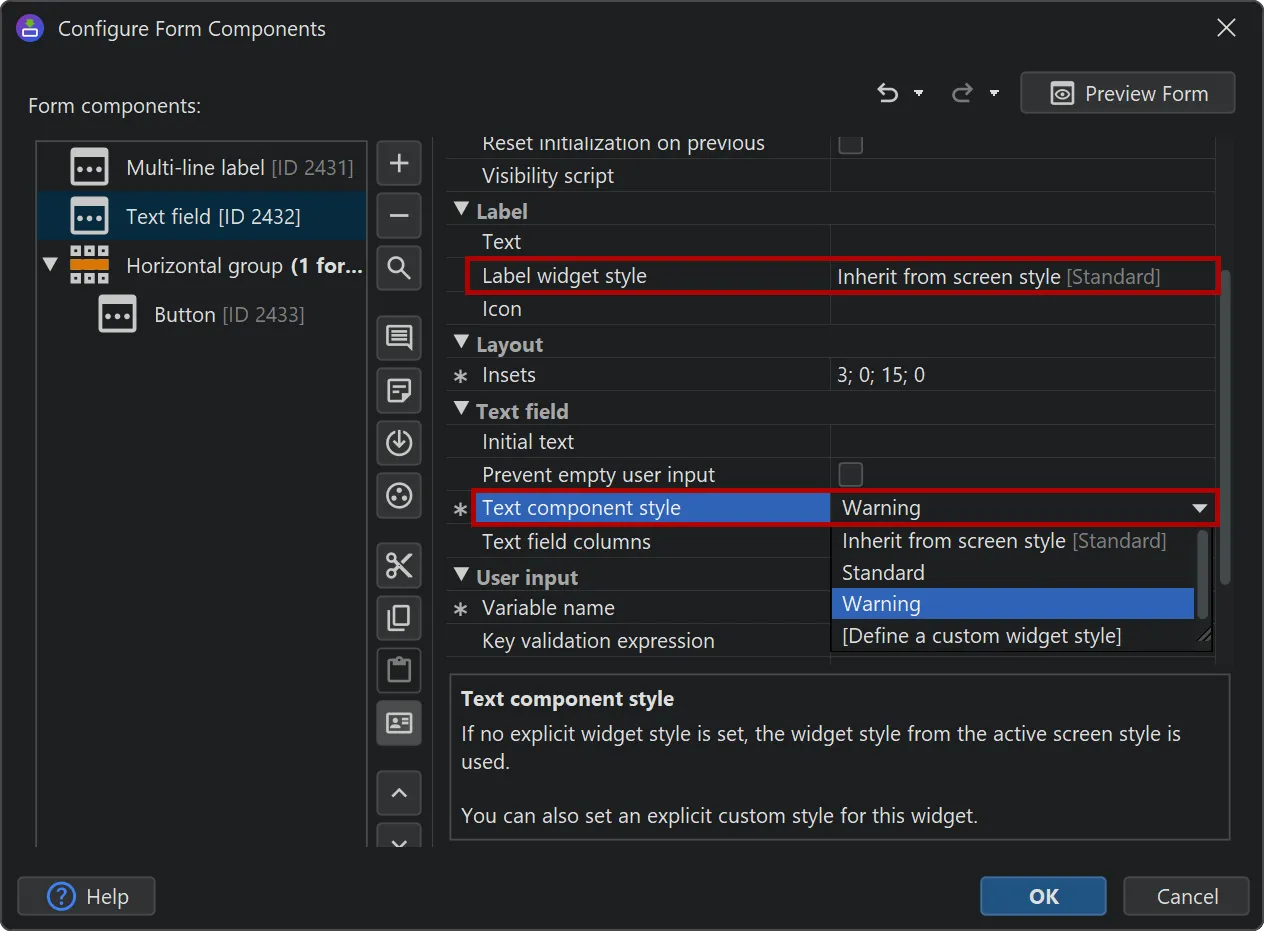This screenshot has height=931, width=1264.
Task: Click the Insets value field
Action: coord(1020,375)
